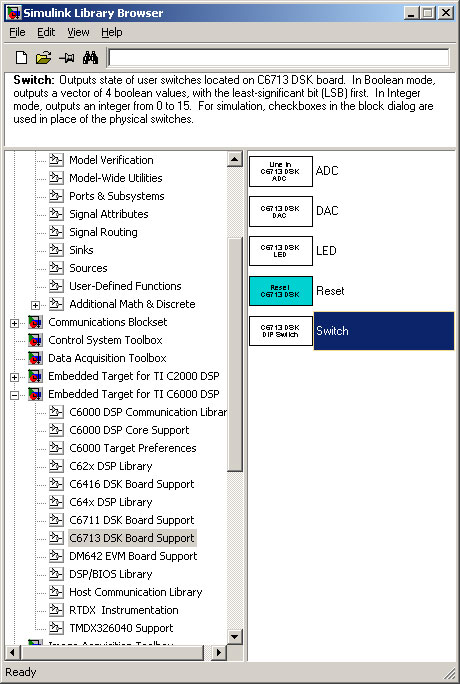This screenshot has height=684, width=460.
Task: Click the tree scroll-down arrow
Action: tap(235, 636)
